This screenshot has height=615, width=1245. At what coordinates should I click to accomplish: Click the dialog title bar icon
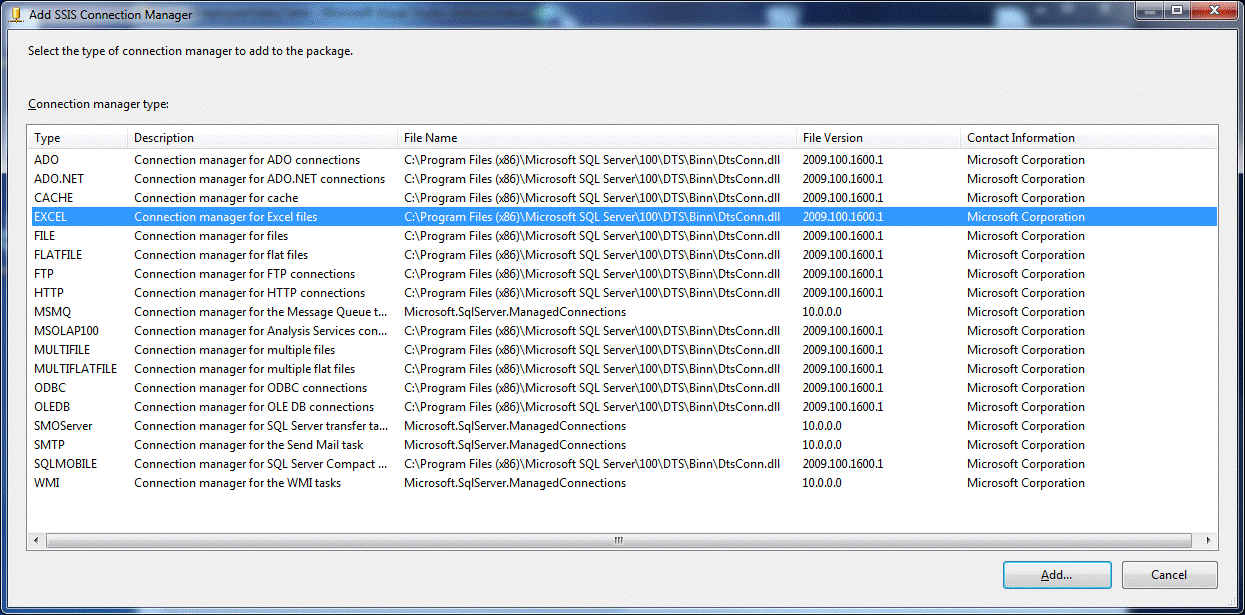[x=16, y=15]
